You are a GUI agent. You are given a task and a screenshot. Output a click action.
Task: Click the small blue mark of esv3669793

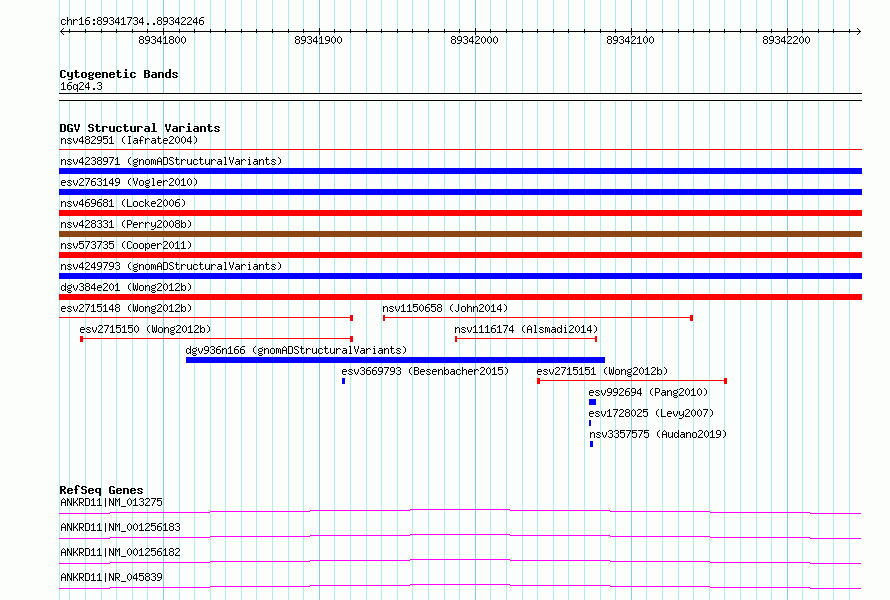pos(343,381)
